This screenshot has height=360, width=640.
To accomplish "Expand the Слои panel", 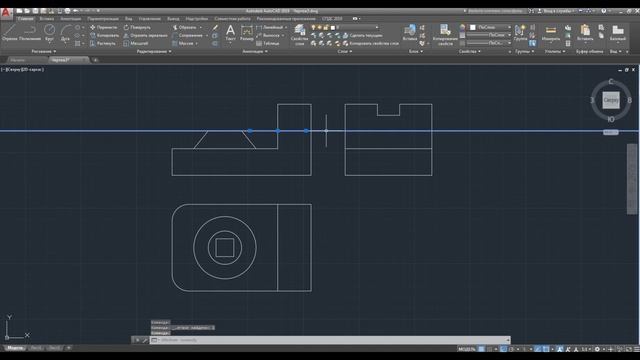I will pyautogui.click(x=344, y=51).
